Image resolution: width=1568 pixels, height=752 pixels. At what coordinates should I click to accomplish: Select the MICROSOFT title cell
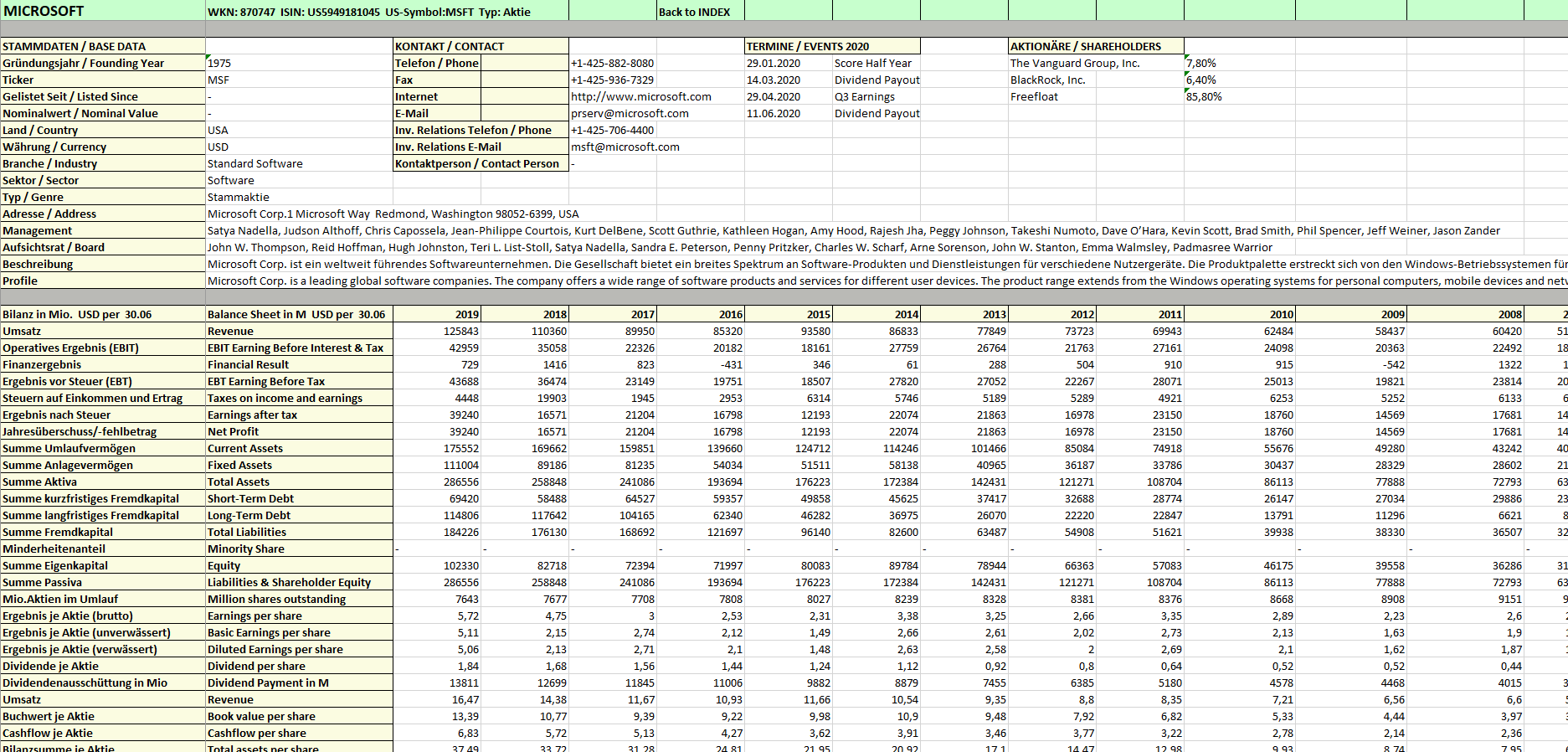click(x=103, y=11)
